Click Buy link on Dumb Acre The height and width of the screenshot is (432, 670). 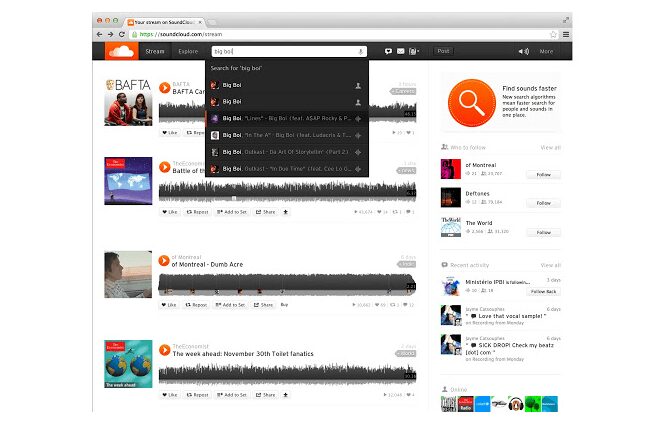click(284, 305)
